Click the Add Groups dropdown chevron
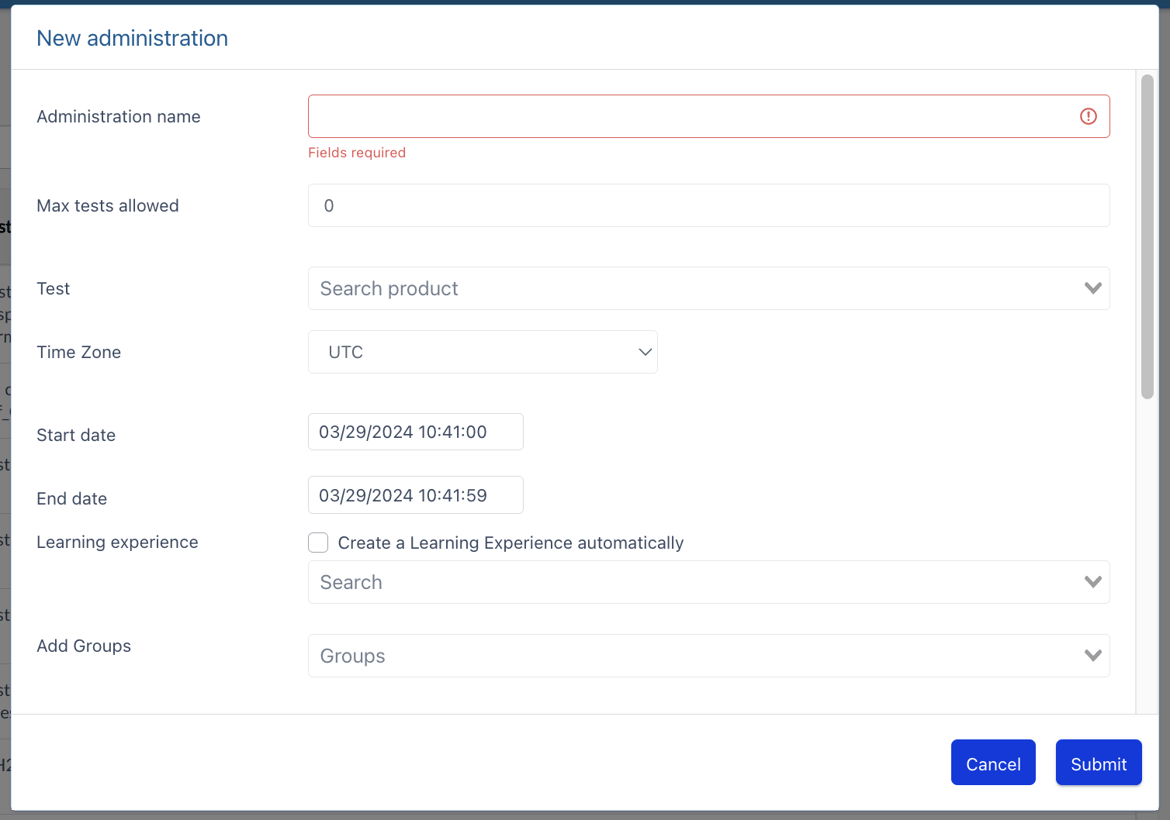1170x820 pixels. tap(1092, 655)
